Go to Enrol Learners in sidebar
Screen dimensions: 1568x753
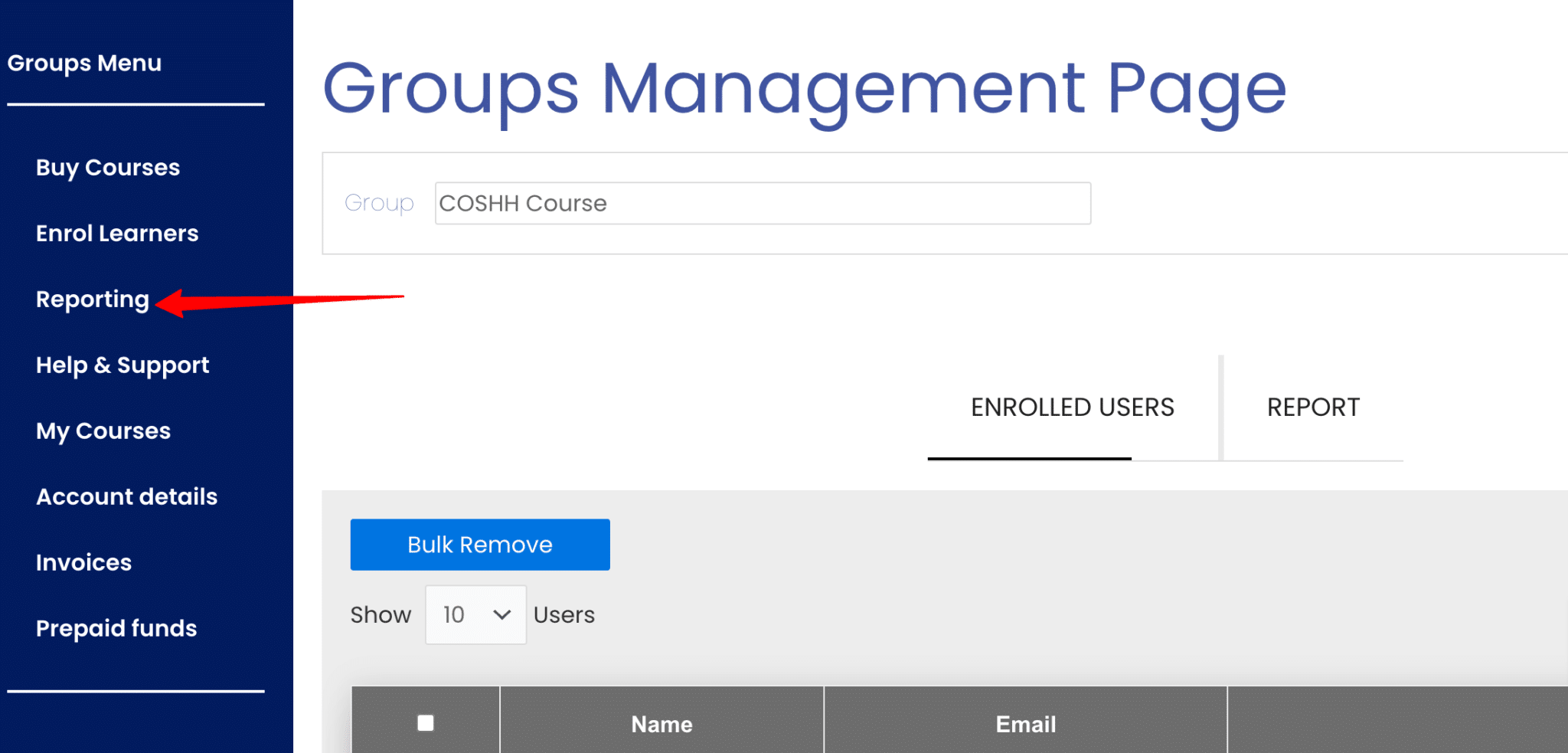point(117,234)
